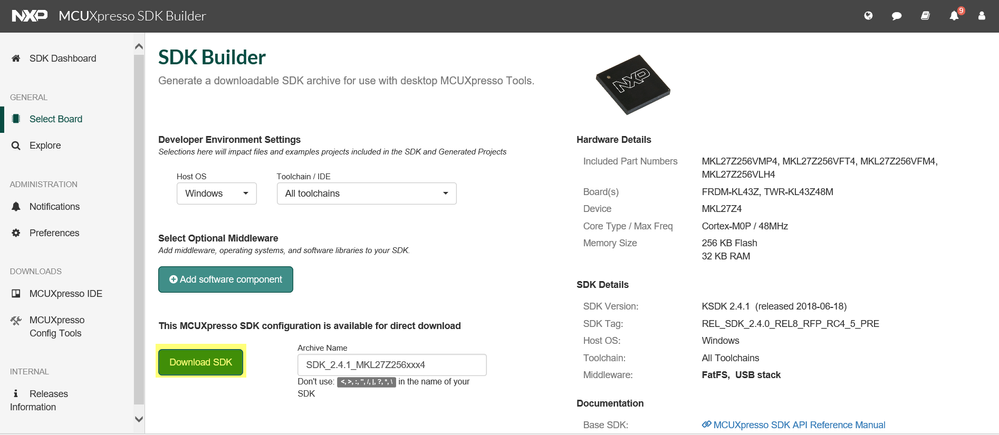
Task: Click the Preferences gear icon
Action: [x=16, y=232]
